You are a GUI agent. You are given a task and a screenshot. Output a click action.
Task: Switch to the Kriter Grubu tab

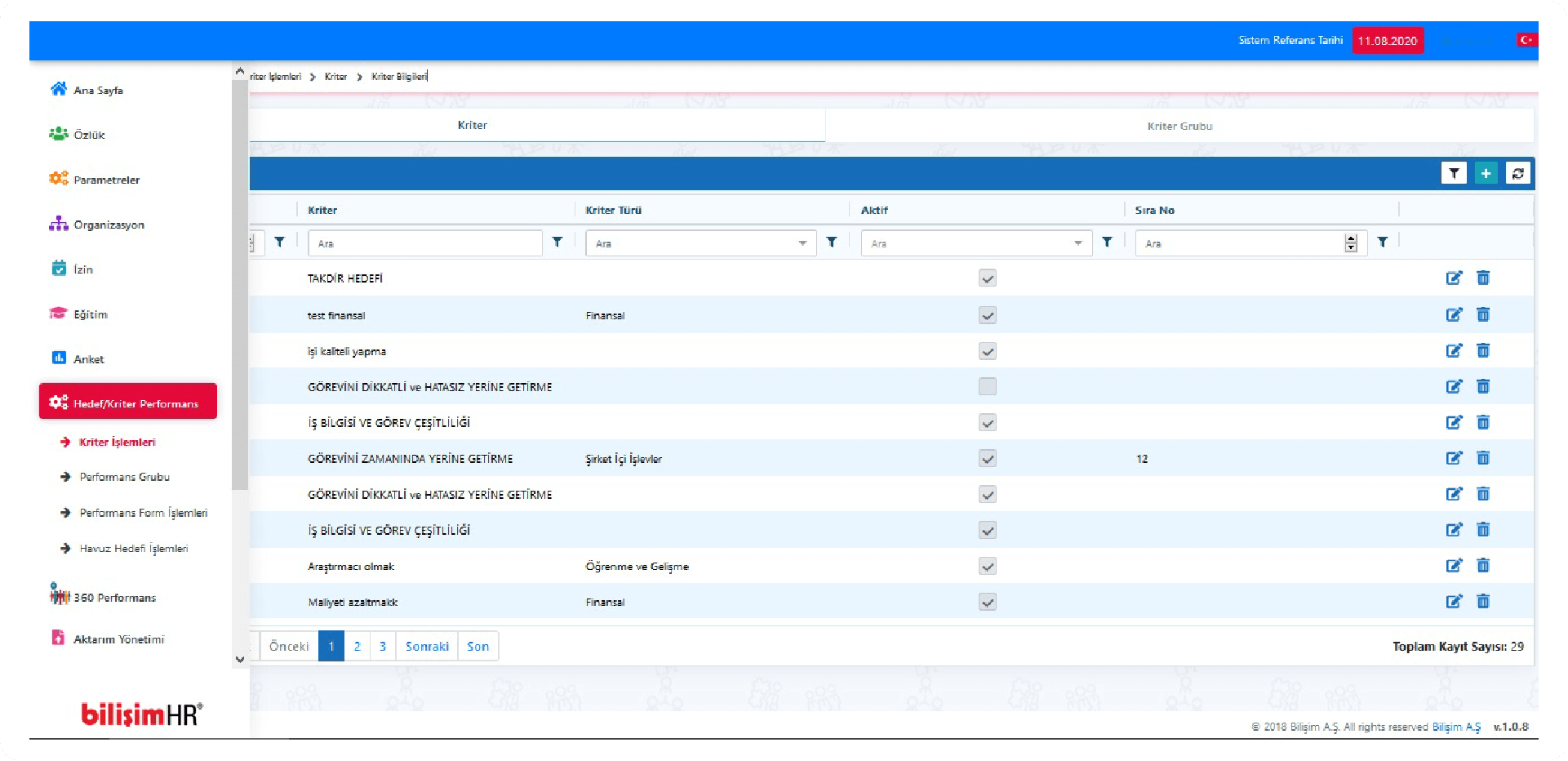coord(1179,126)
